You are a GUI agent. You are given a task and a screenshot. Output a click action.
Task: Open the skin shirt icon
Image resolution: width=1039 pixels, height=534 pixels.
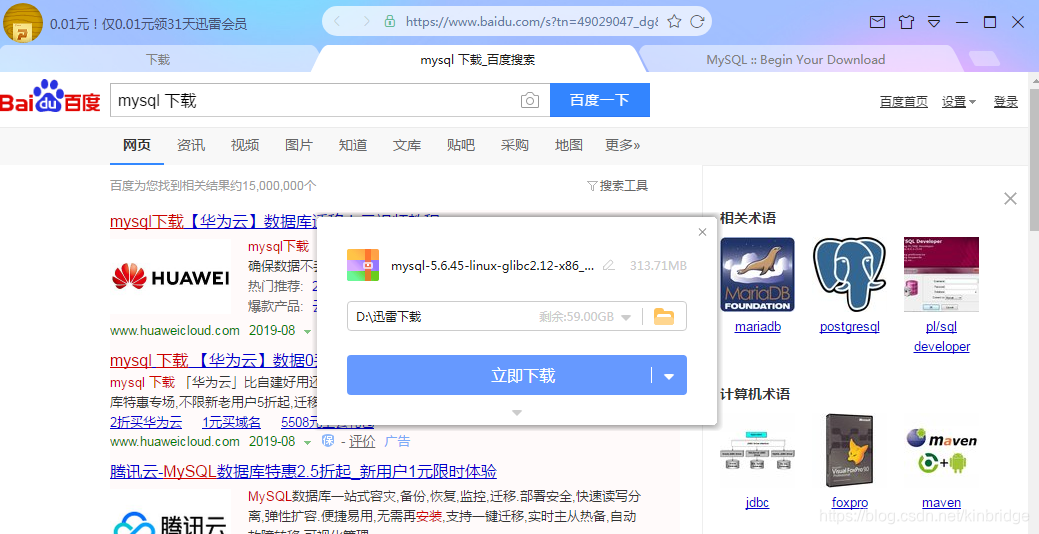click(906, 22)
